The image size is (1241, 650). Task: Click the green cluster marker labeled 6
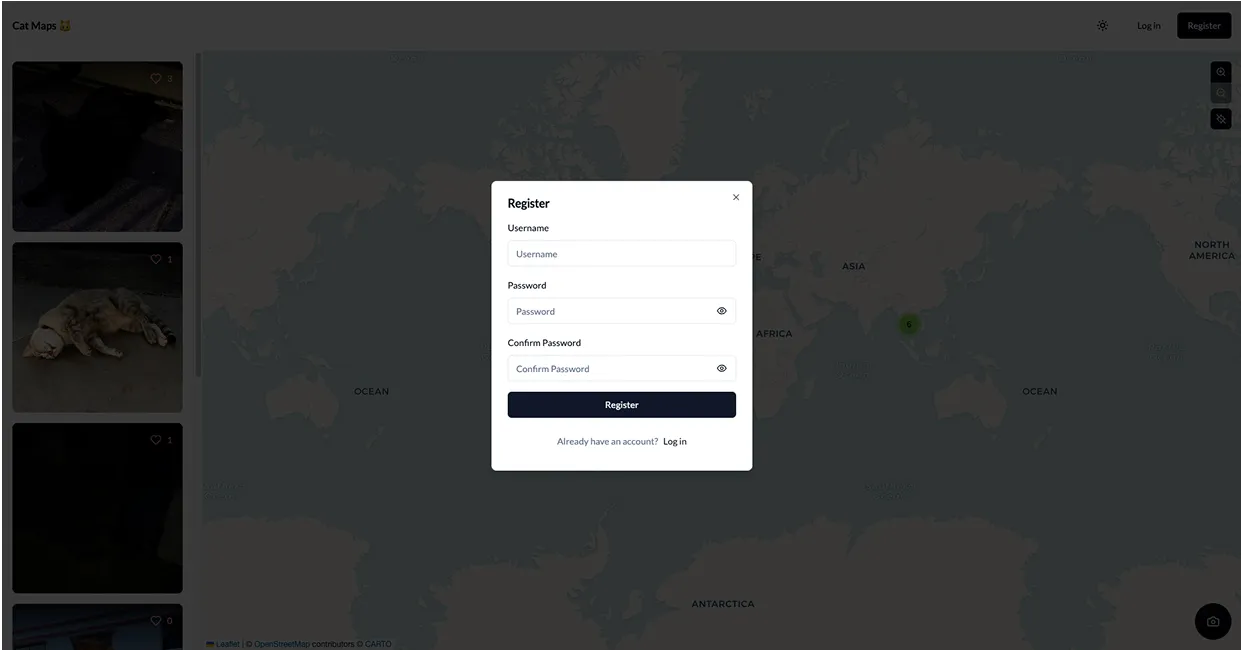(x=909, y=324)
